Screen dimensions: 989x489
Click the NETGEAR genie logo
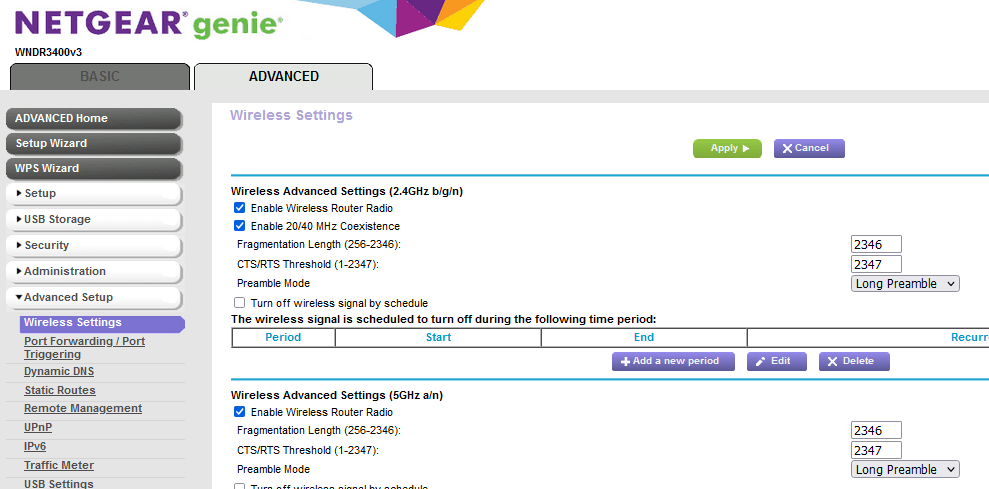149,23
